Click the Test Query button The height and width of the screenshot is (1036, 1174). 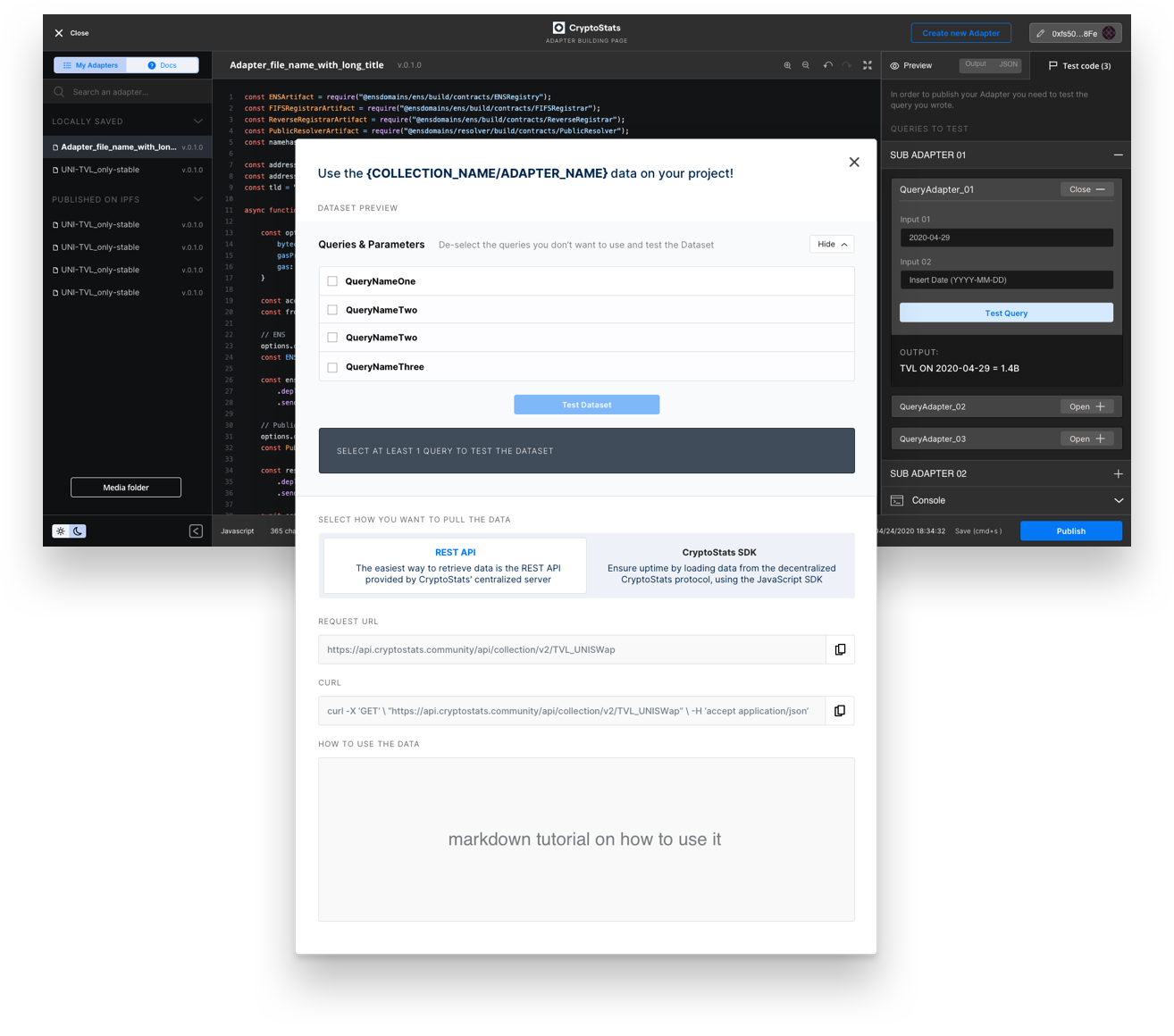point(1006,313)
